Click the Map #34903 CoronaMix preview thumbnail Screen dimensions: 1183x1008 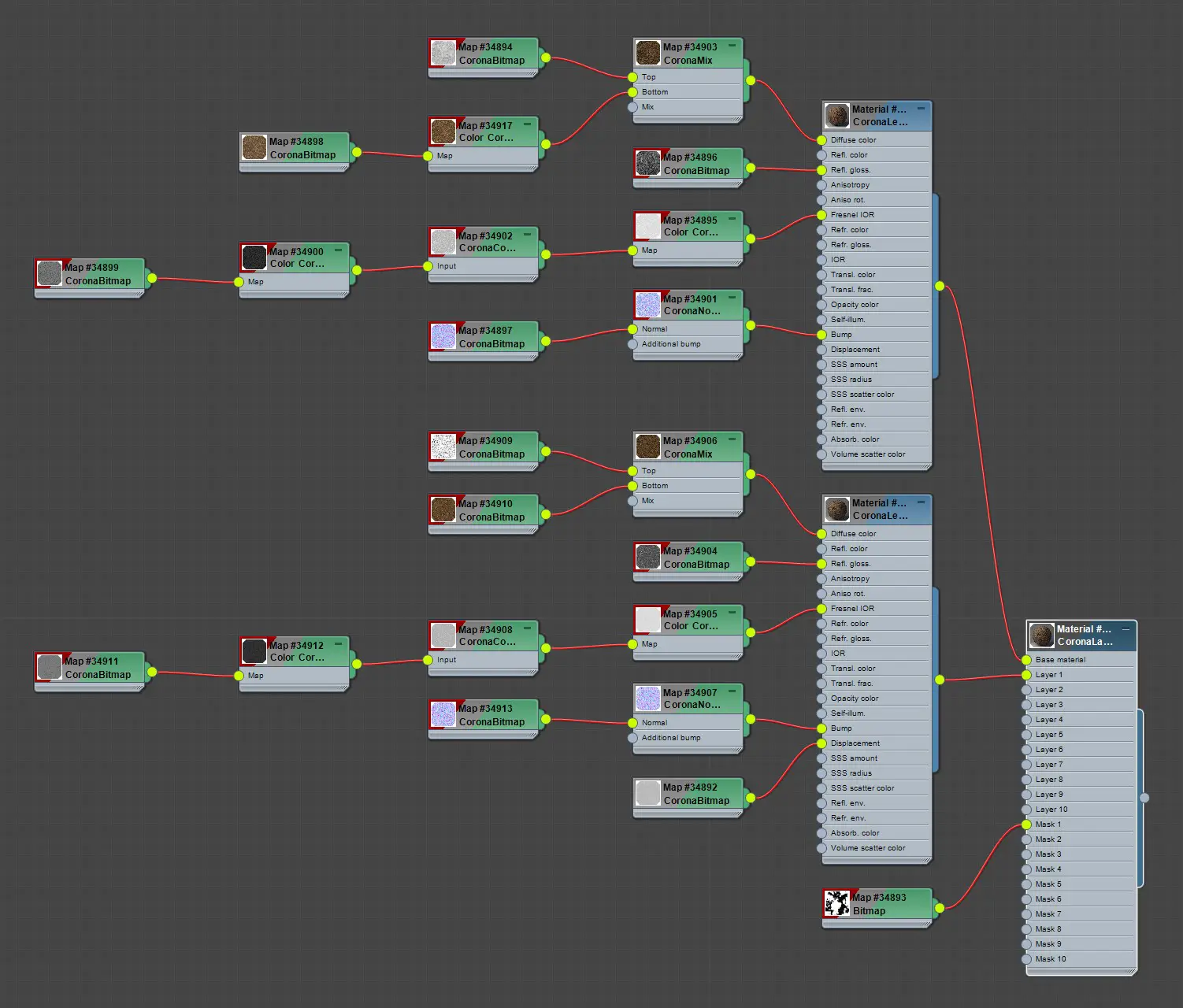[647, 53]
